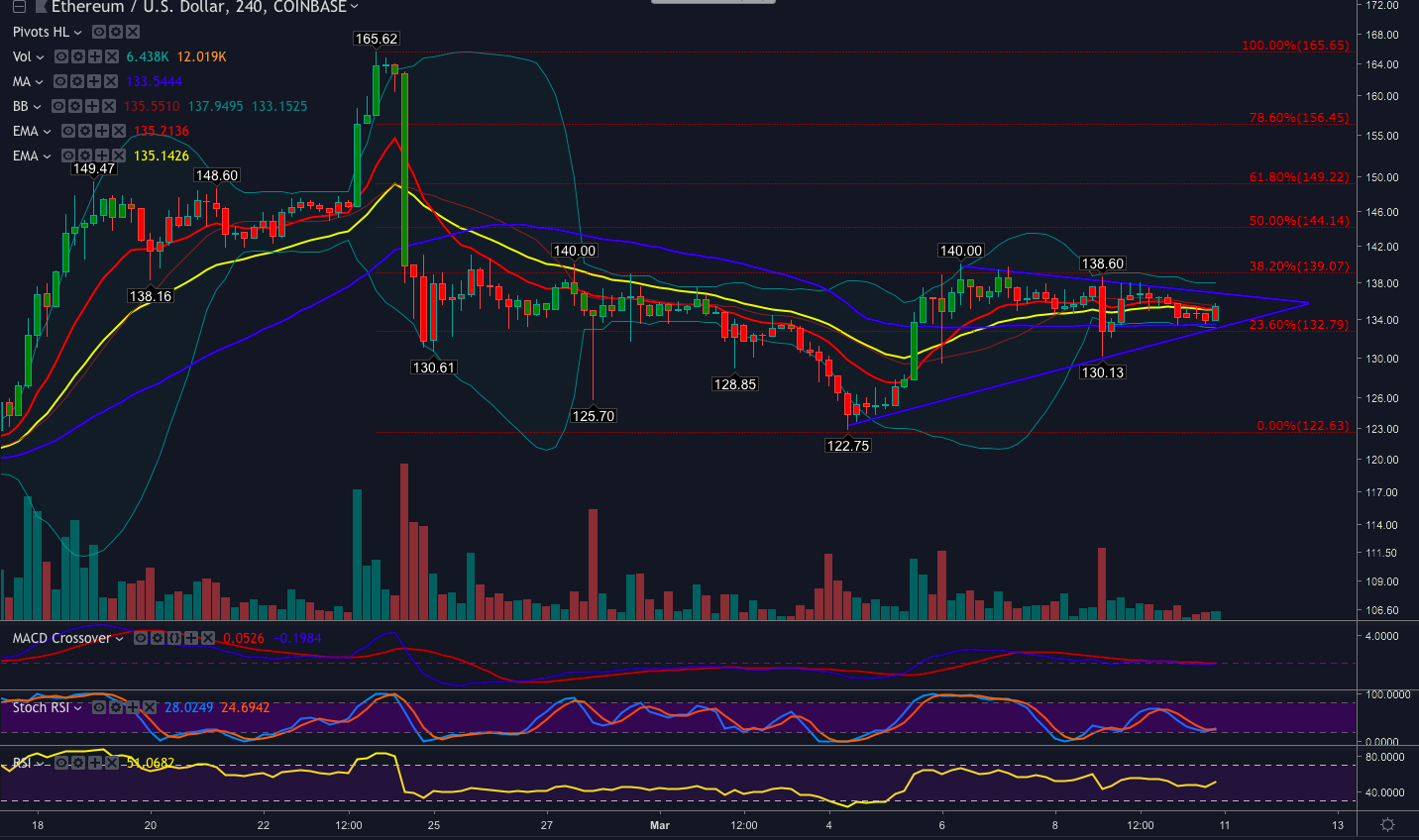Screen dimensions: 1419x840
Task: Select the Ethereum symbol logo thumbnail
Action: (x=41, y=6)
